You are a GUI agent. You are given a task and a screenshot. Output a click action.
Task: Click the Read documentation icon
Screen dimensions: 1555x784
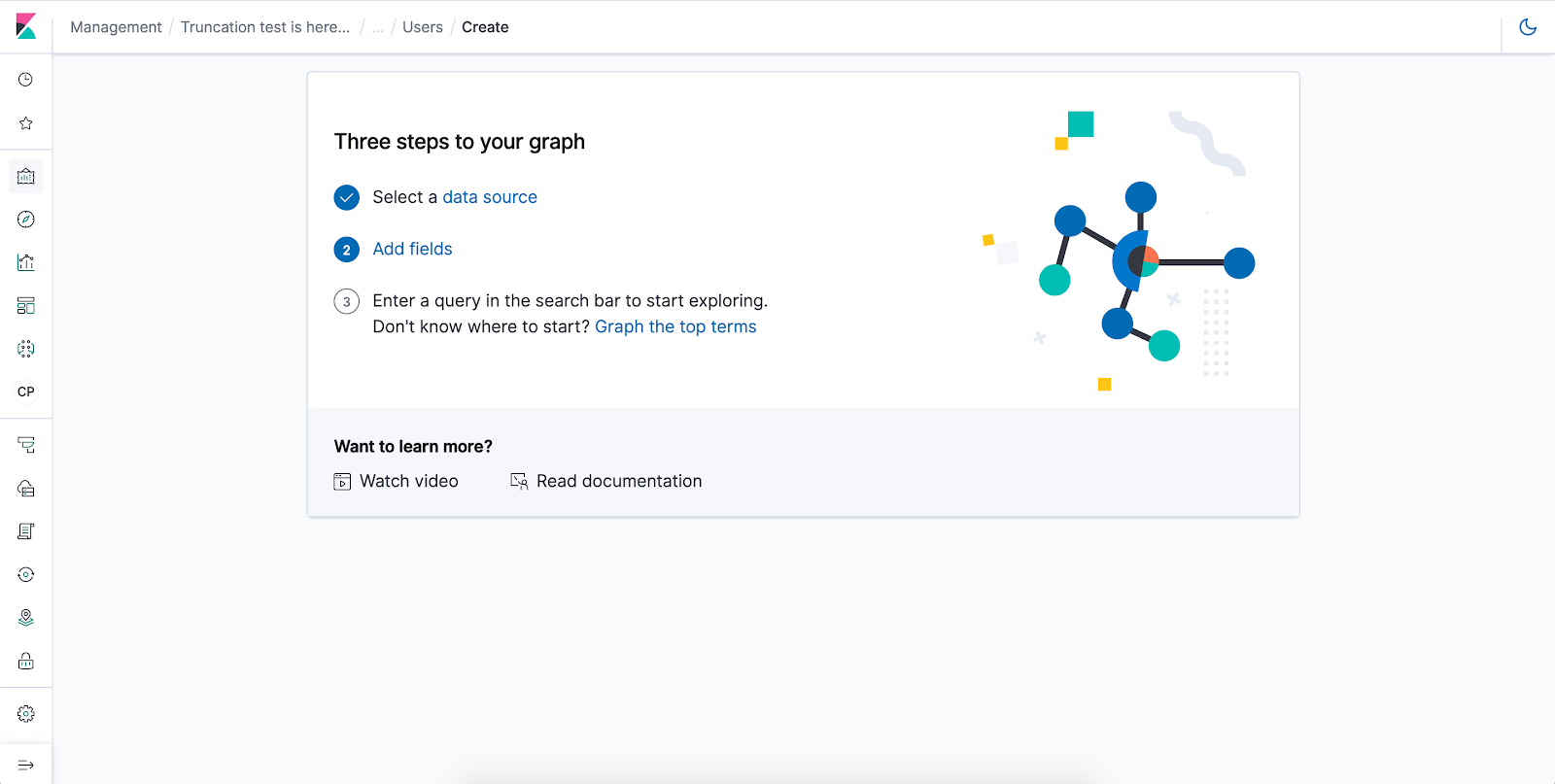(x=519, y=482)
